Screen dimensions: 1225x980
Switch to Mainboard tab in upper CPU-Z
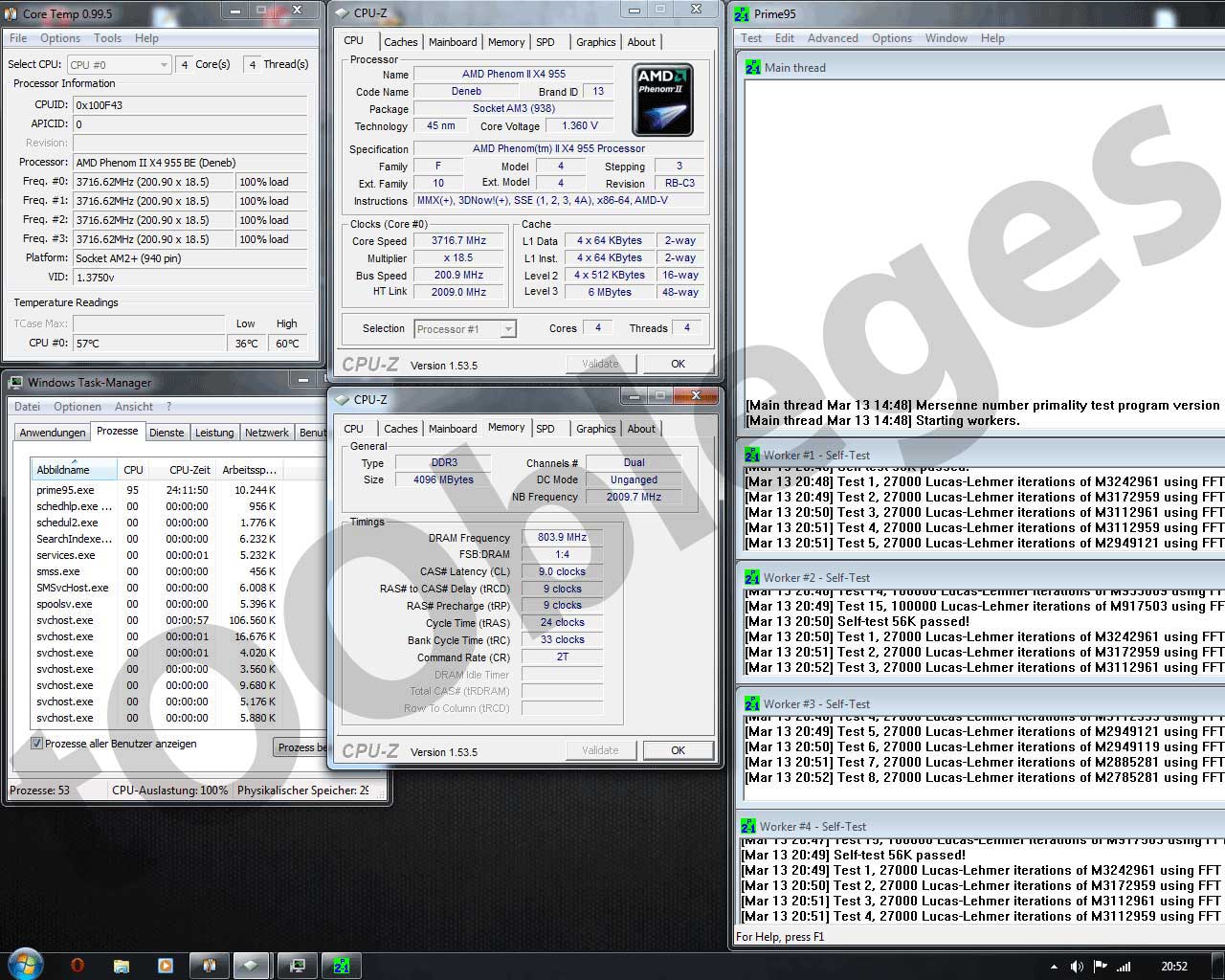(x=453, y=42)
